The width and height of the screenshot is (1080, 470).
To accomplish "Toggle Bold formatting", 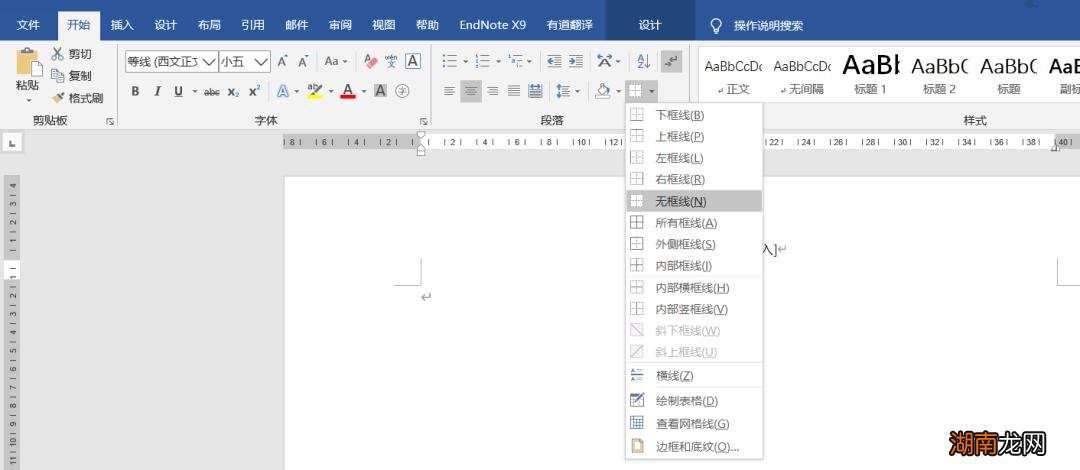I will pyautogui.click(x=136, y=91).
